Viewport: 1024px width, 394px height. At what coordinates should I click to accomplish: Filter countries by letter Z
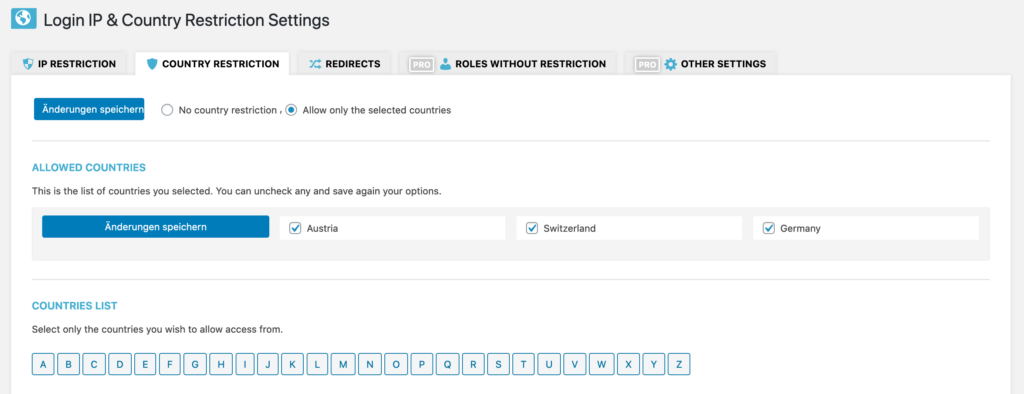(x=679, y=365)
